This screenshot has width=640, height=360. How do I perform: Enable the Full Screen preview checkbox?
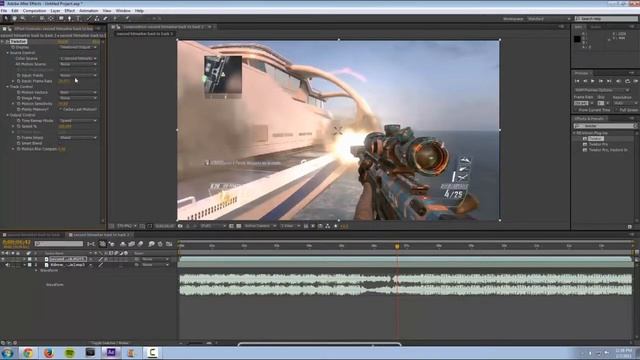[x=617, y=110]
